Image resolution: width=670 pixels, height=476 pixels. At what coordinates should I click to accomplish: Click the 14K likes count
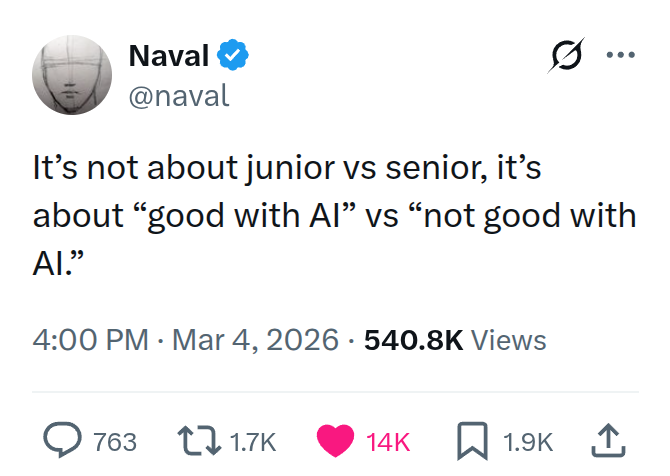(386, 441)
